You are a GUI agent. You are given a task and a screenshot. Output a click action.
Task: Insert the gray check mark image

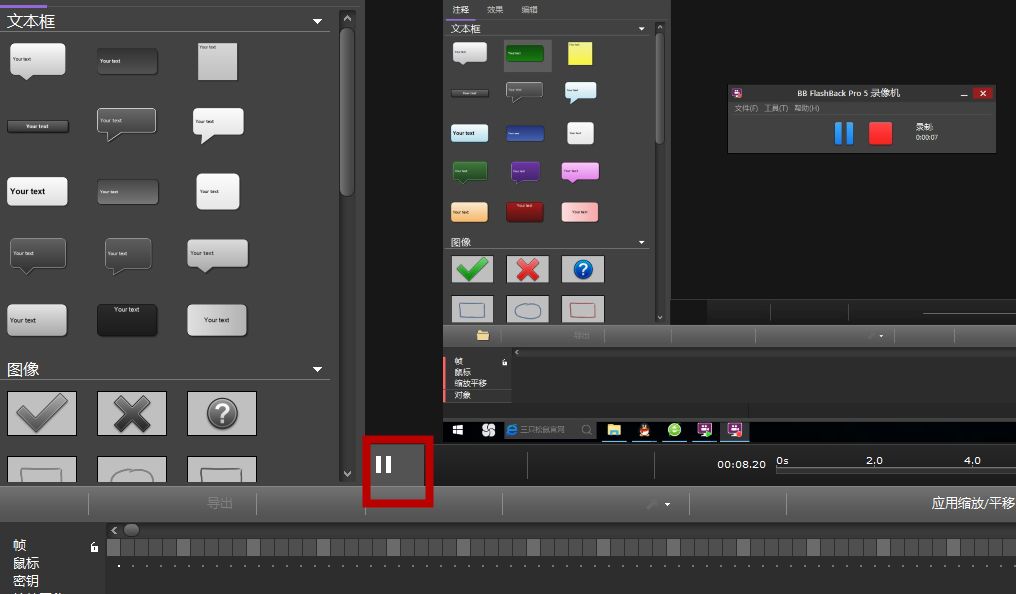41,413
